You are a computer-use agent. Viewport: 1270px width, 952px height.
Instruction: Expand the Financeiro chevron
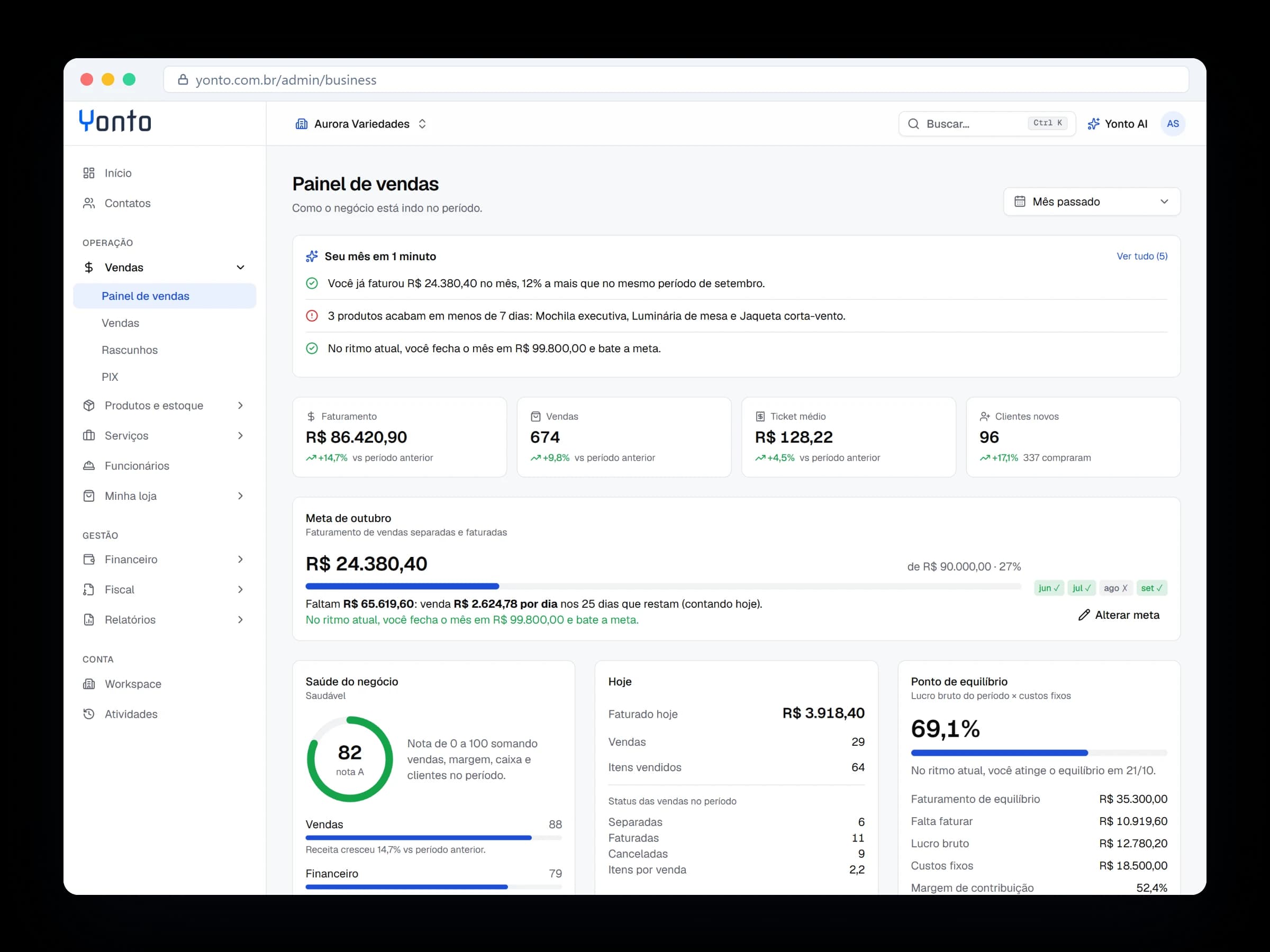click(241, 560)
